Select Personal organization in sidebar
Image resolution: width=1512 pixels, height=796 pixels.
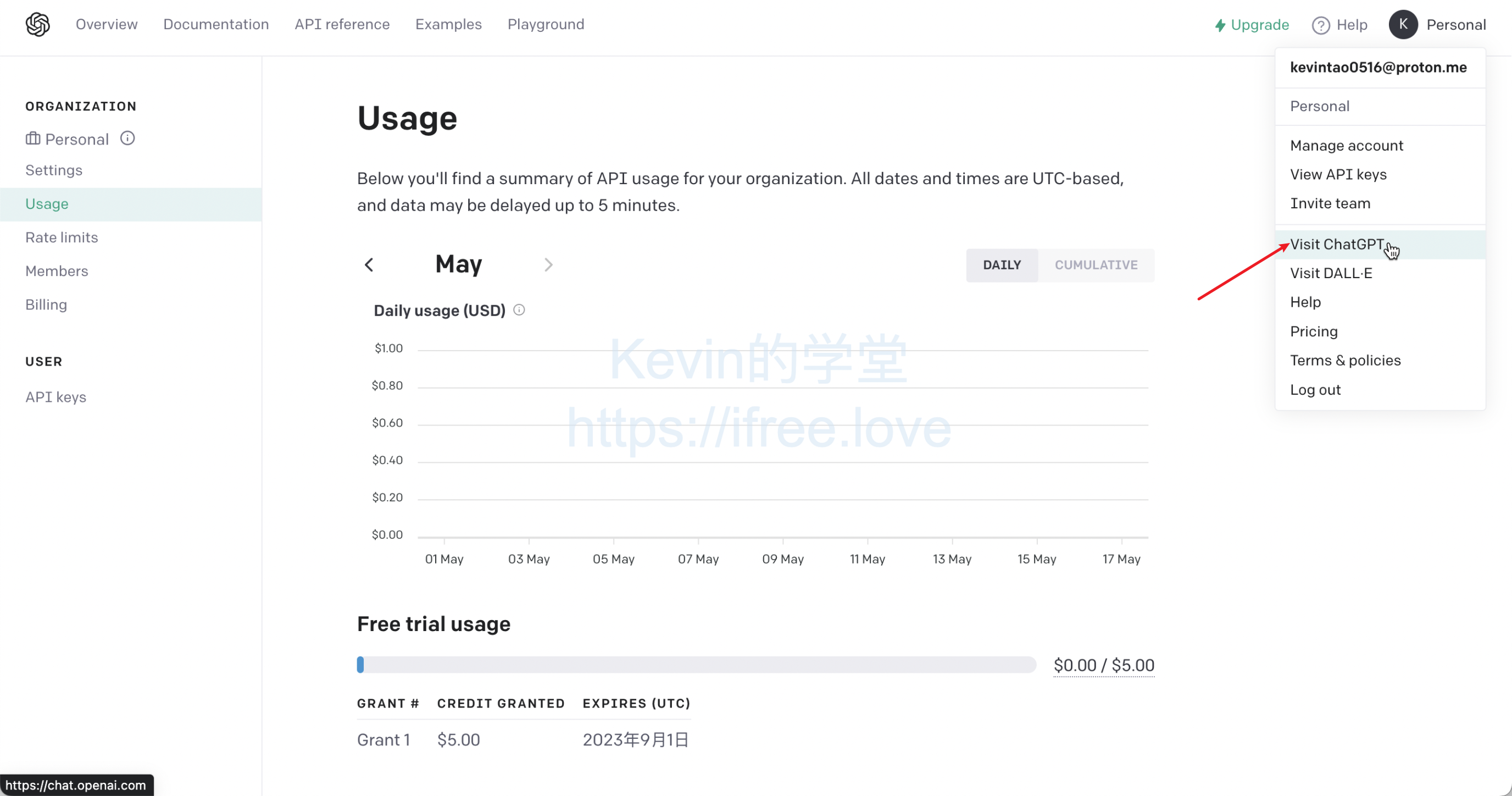pyautogui.click(x=77, y=139)
